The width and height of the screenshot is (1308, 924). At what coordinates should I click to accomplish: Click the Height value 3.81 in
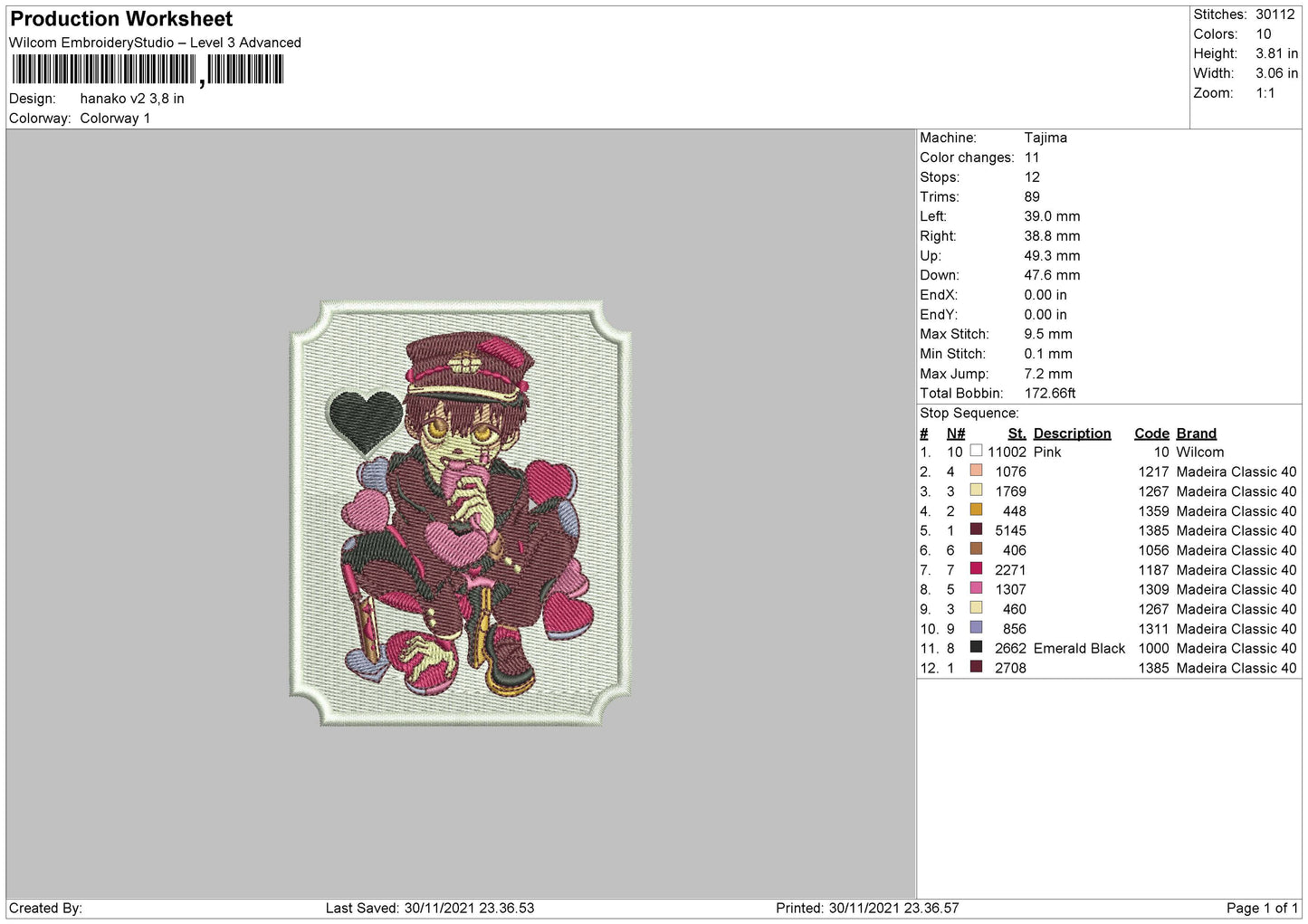click(1276, 53)
